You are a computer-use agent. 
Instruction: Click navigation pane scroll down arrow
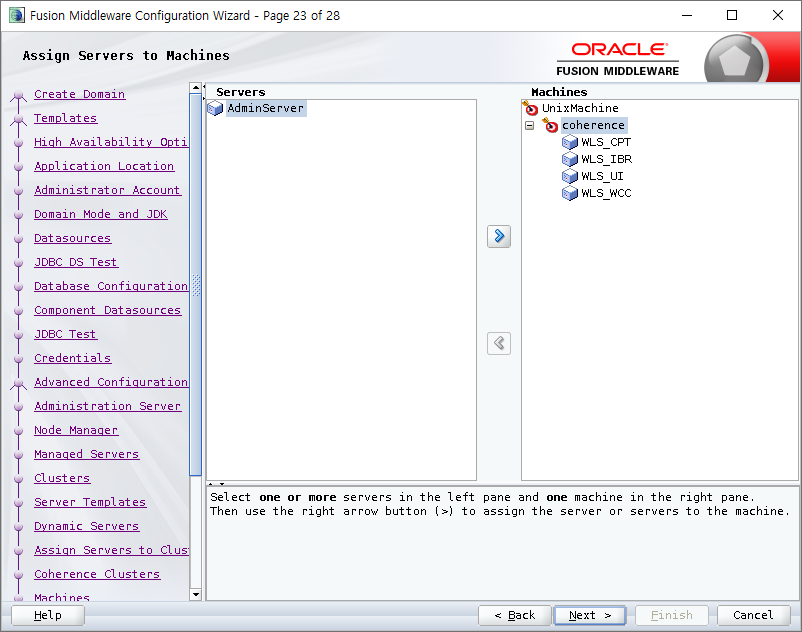[195, 594]
